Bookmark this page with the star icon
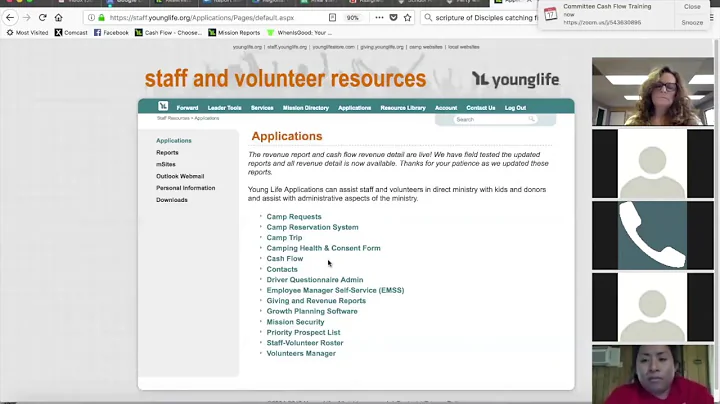Image resolution: width=720 pixels, height=404 pixels. click(x=407, y=17)
